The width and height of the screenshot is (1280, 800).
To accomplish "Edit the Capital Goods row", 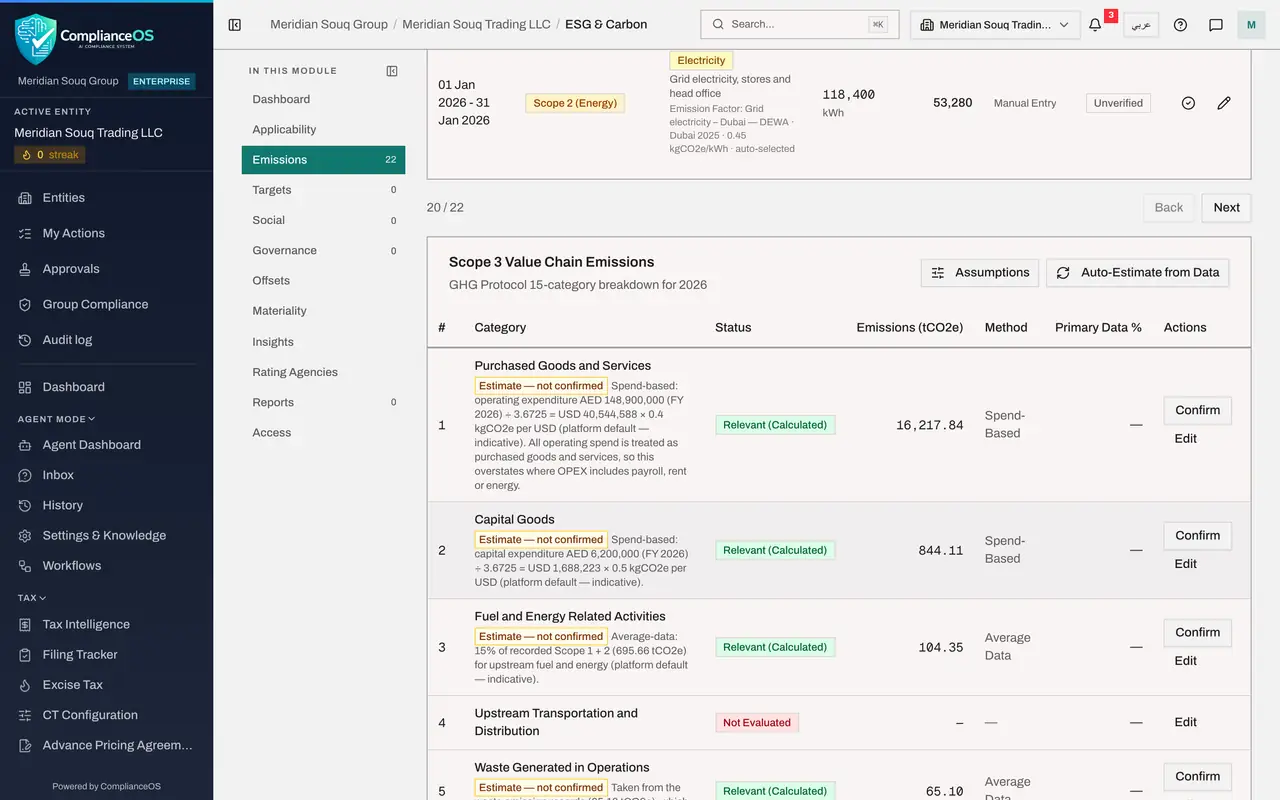I will (1185, 564).
